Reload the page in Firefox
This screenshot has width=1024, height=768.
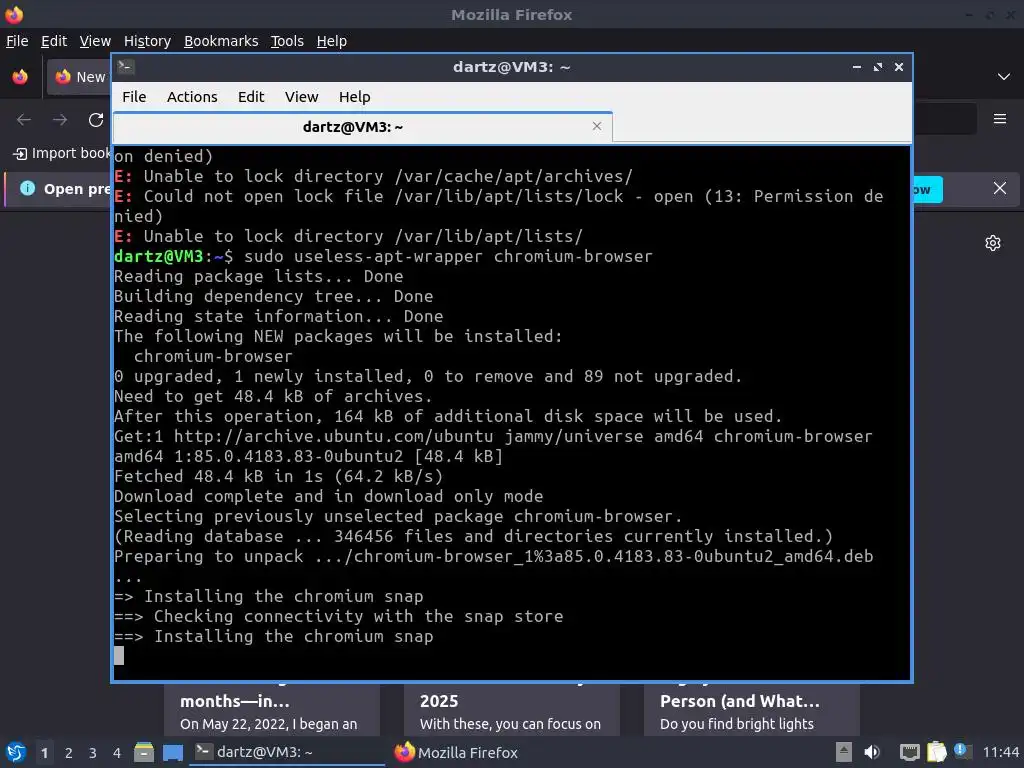(96, 120)
